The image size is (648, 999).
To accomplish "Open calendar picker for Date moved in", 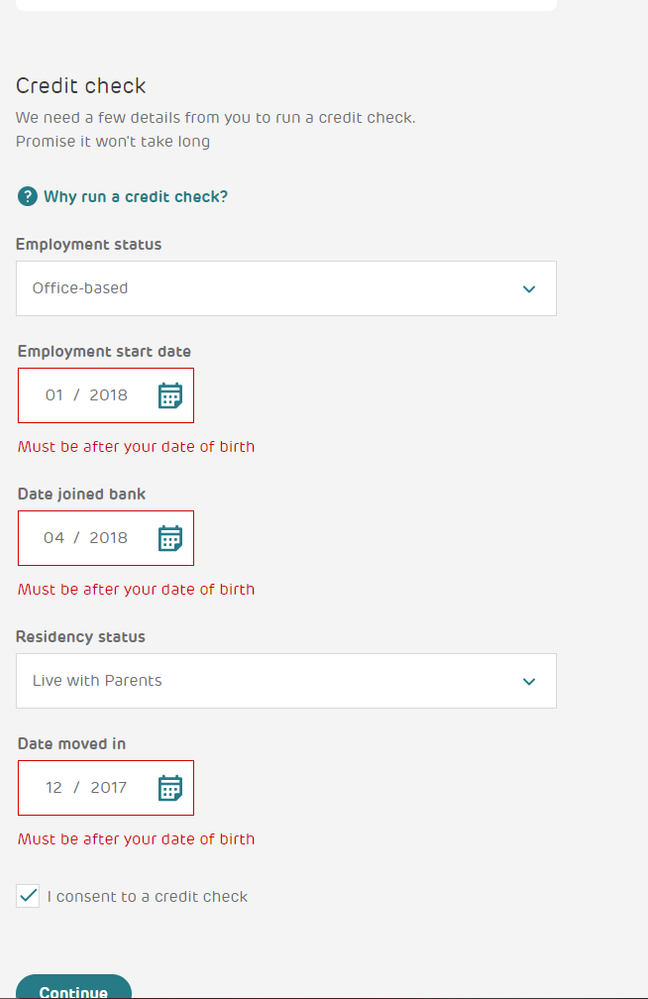I will pos(170,788).
